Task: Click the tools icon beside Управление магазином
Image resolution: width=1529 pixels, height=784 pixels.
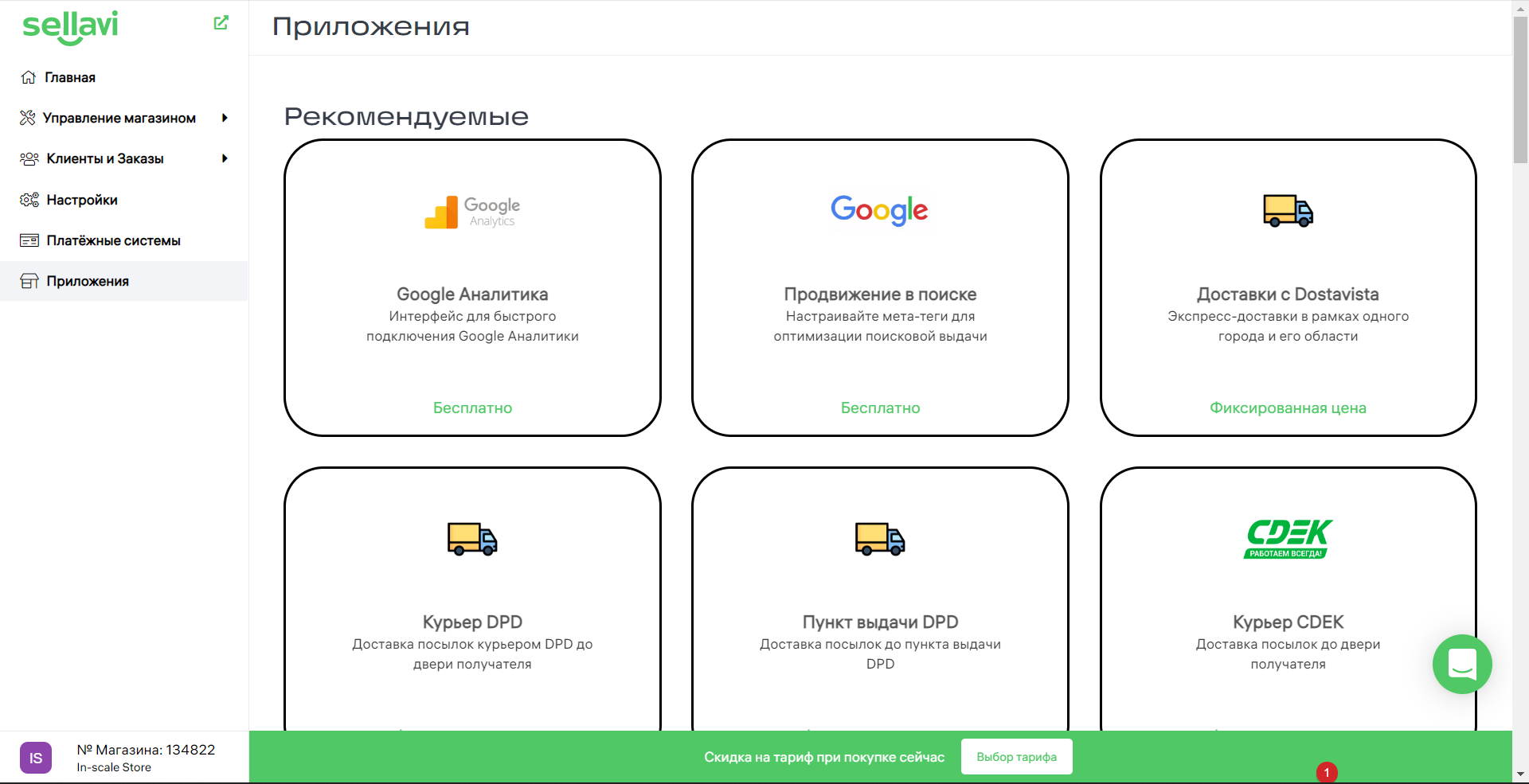Action: 28,118
